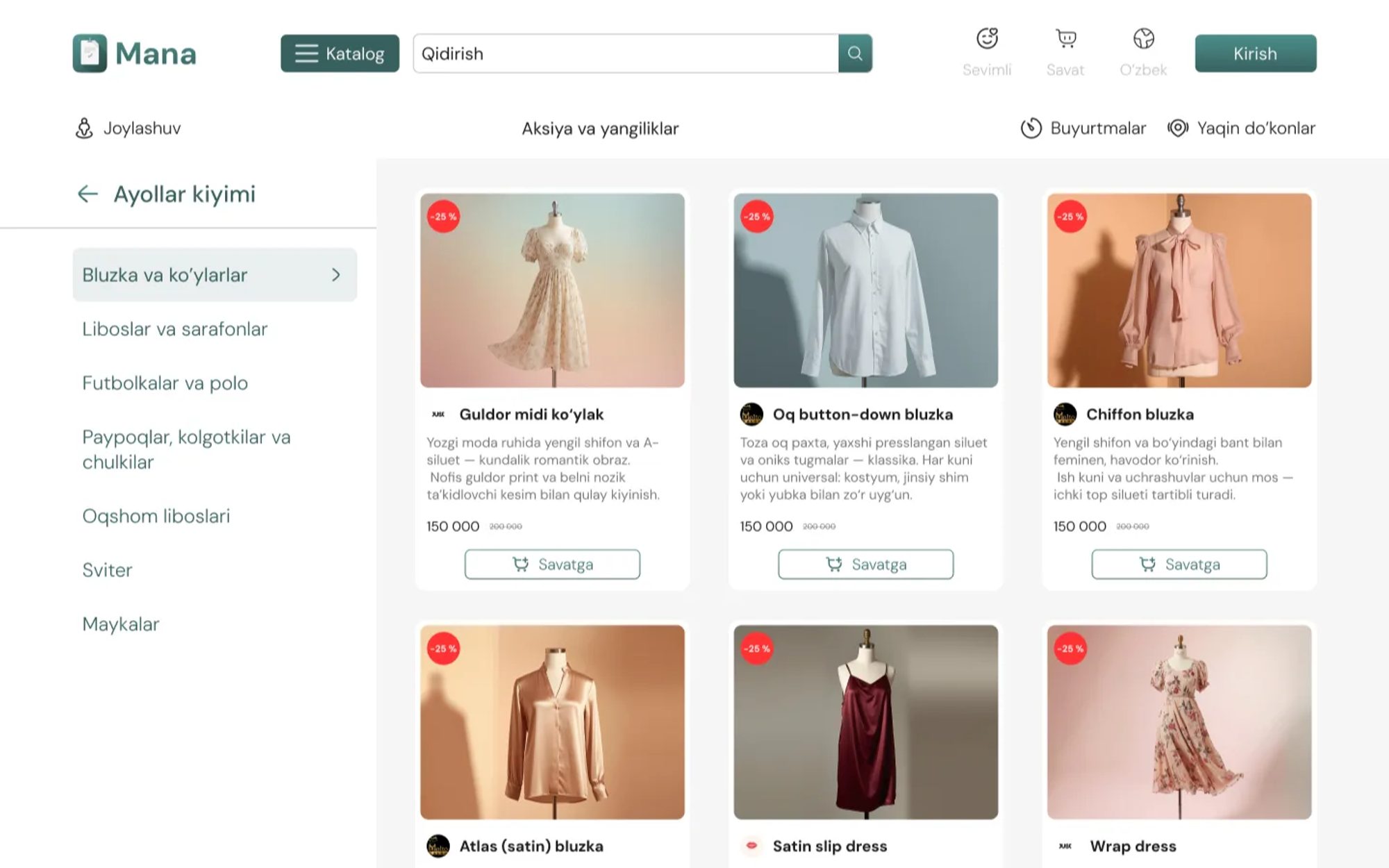The image size is (1389, 868).
Task: Click the Mana logo icon
Action: [90, 53]
